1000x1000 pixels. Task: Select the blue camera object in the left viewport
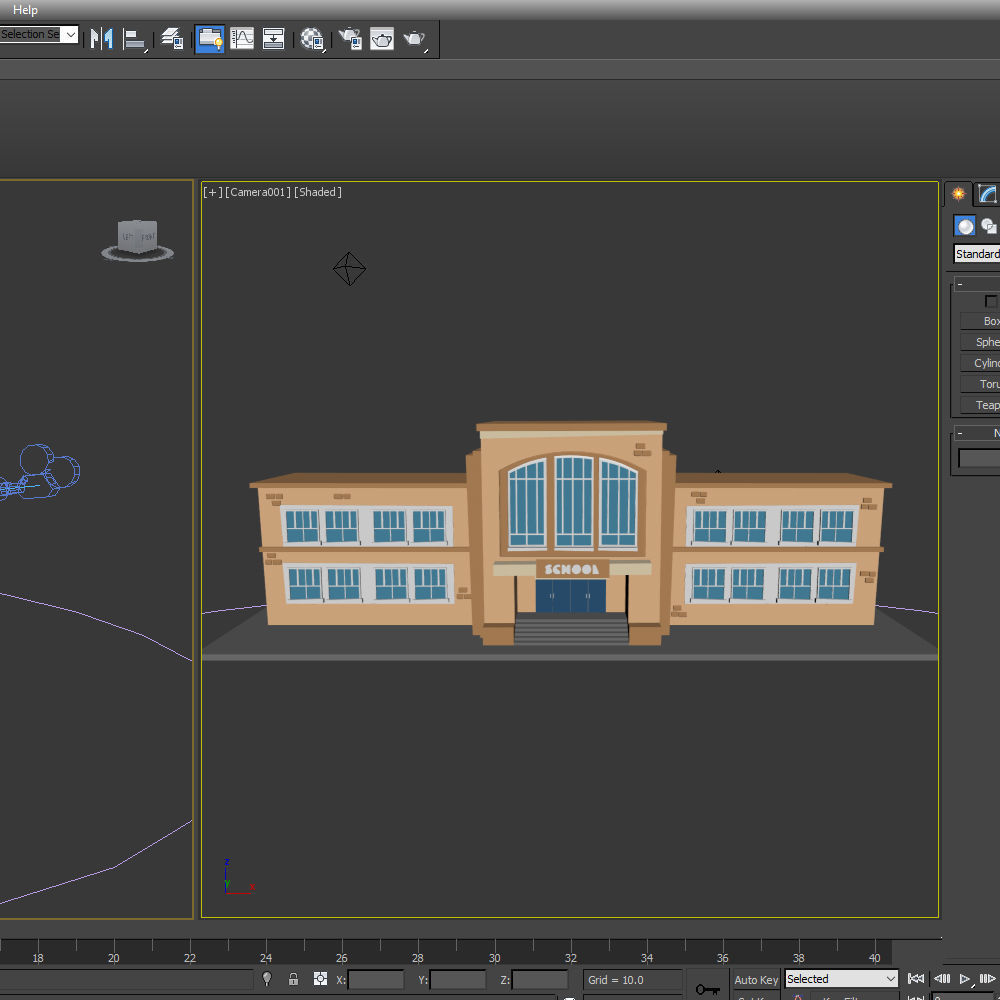(40, 473)
